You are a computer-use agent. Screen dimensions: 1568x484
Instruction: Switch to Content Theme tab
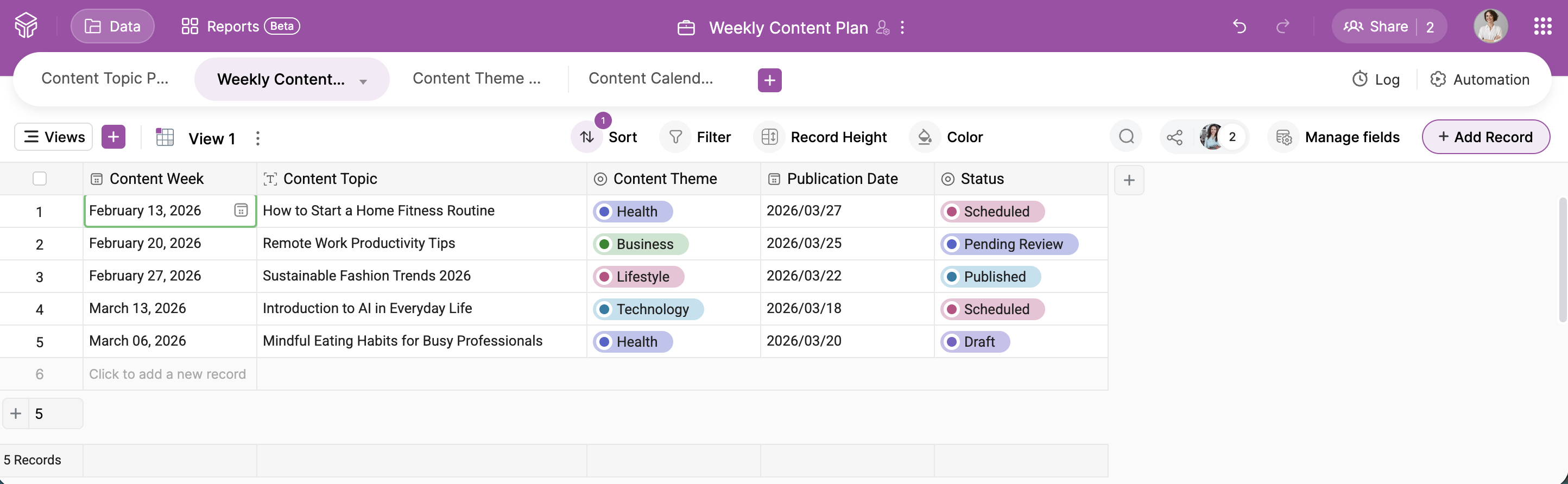tap(476, 79)
